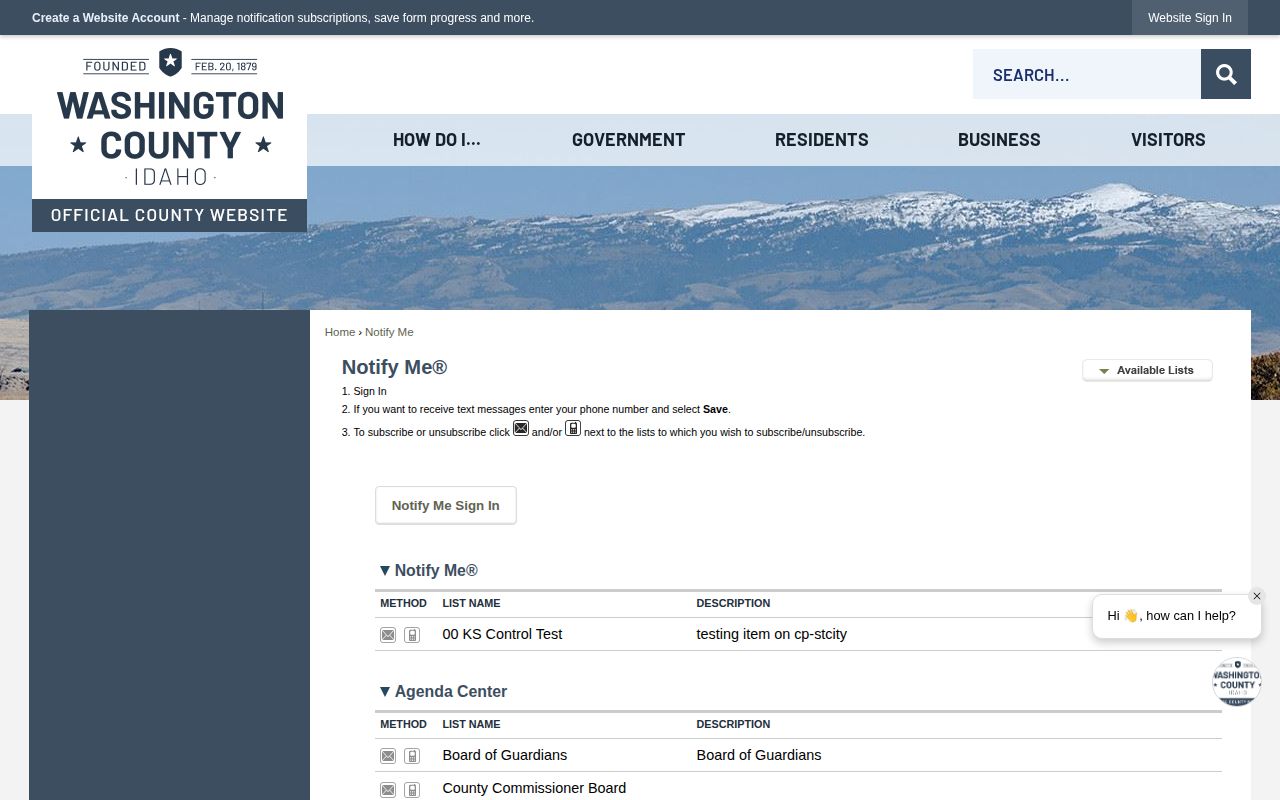This screenshot has height=800, width=1280.
Task: Subscribe by text to Board of Guardians
Action: coord(412,756)
